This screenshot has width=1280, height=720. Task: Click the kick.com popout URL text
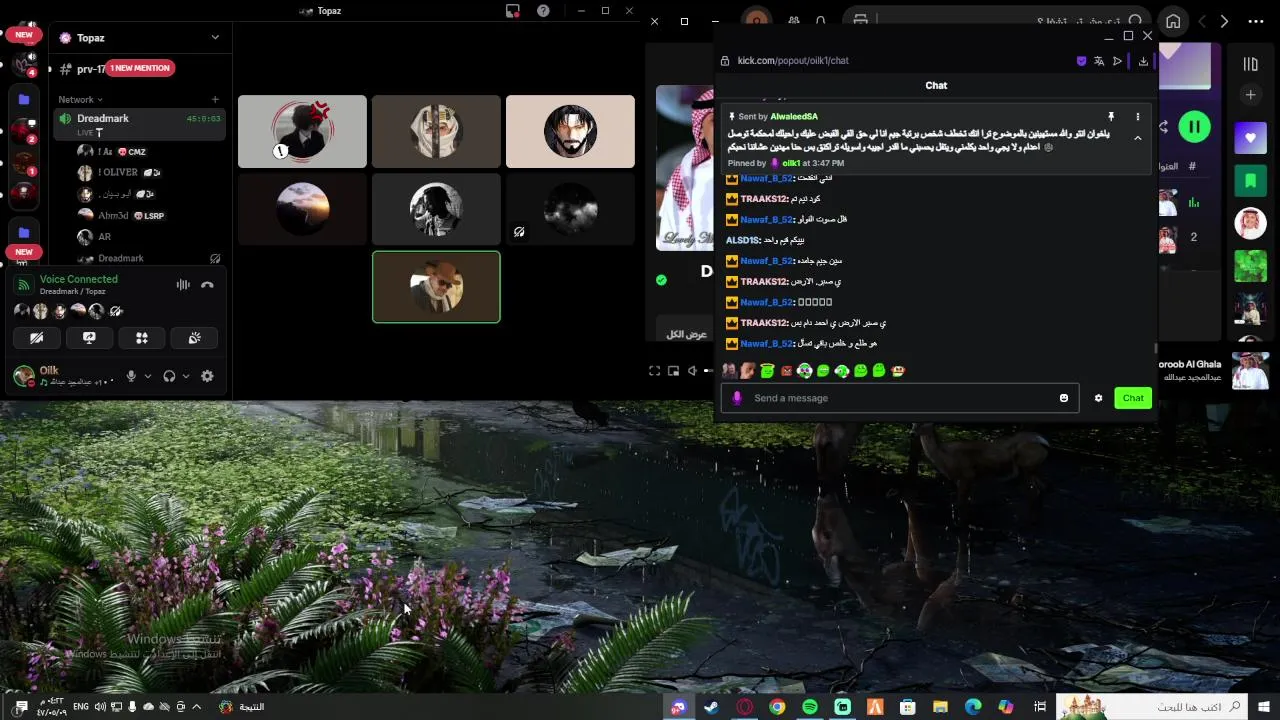pyautogui.click(x=793, y=61)
